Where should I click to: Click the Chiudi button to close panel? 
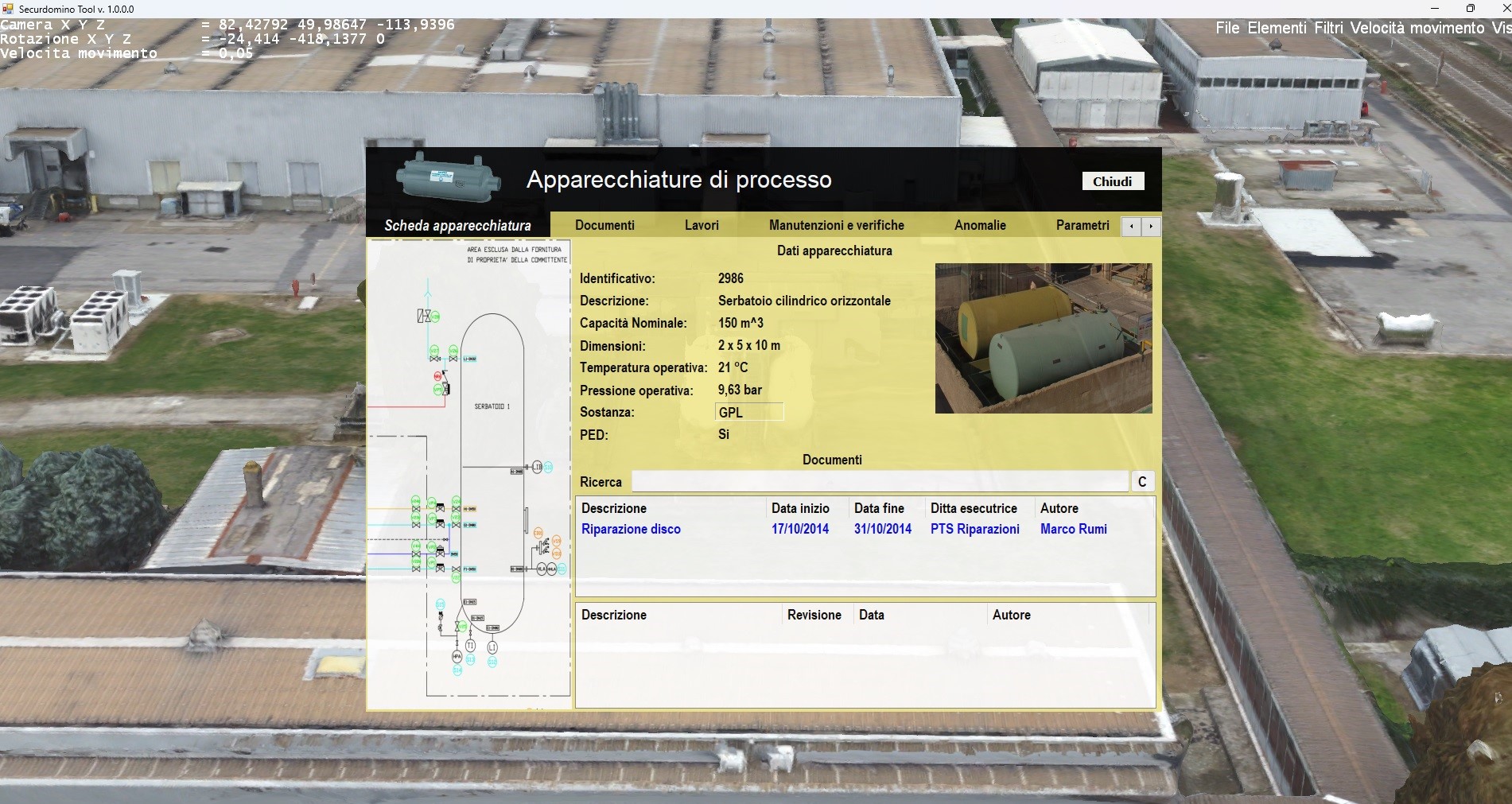pyautogui.click(x=1112, y=181)
